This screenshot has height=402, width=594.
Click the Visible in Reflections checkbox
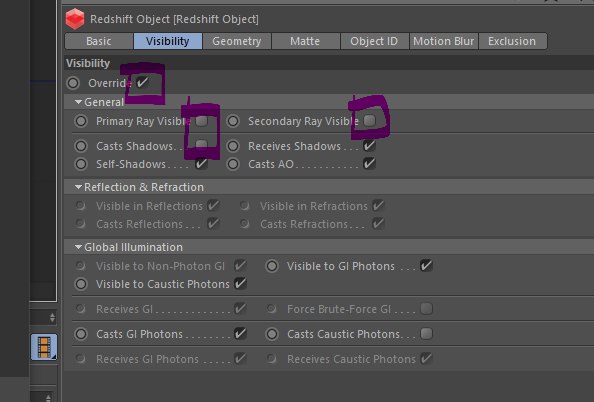click(x=213, y=206)
